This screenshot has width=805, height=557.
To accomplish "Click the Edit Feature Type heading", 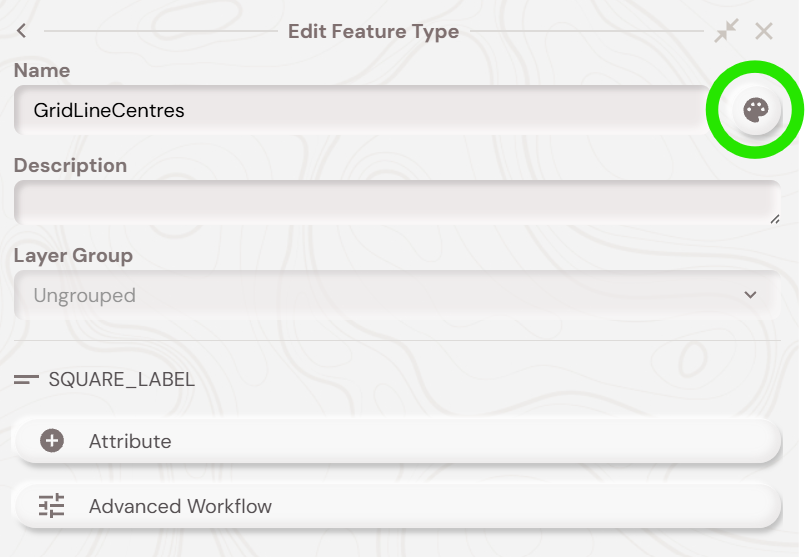I will click(373, 31).
